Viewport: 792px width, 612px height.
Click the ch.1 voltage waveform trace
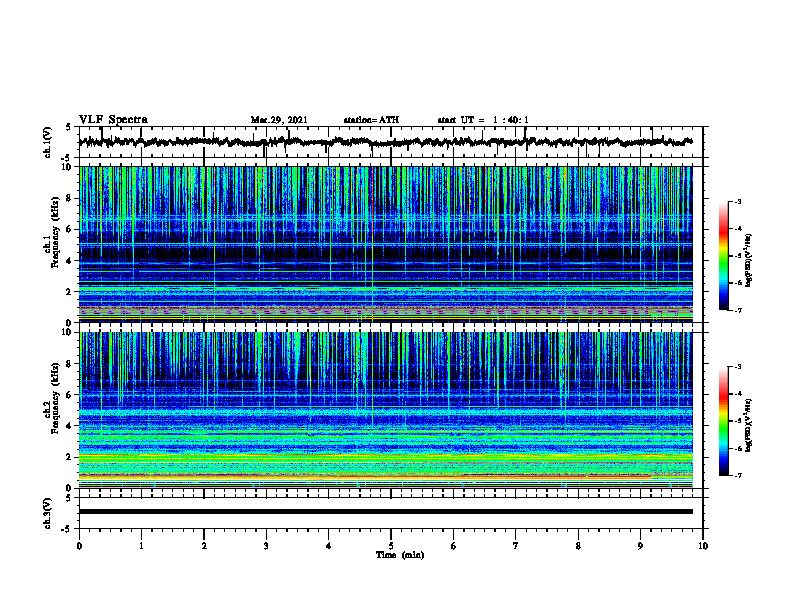click(386, 142)
